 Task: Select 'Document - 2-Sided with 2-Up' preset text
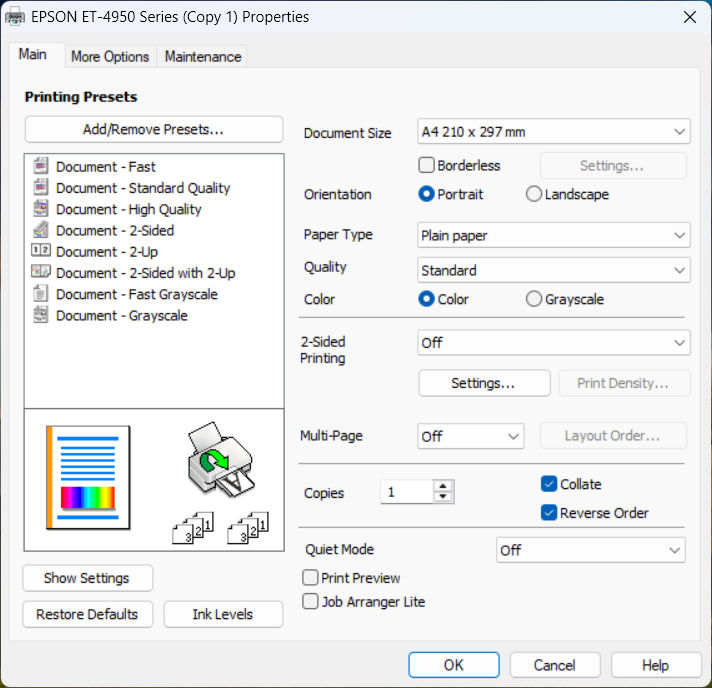(x=146, y=273)
